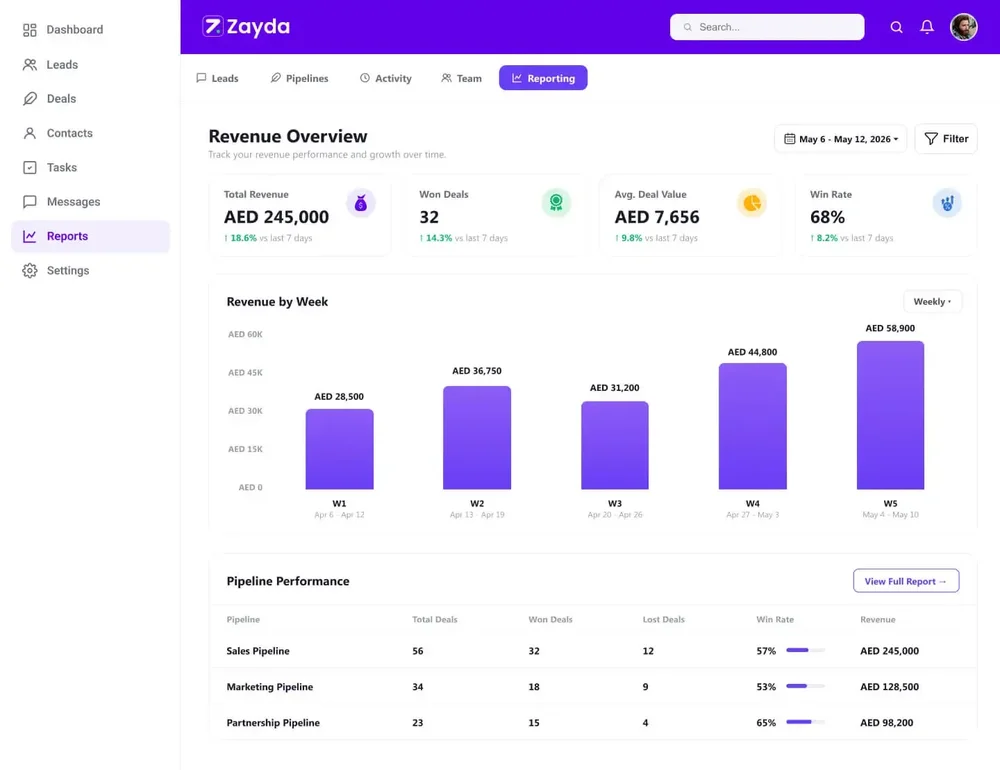The image size is (1000, 770).
Task: Click the calendar icon in date range
Action: click(x=789, y=138)
